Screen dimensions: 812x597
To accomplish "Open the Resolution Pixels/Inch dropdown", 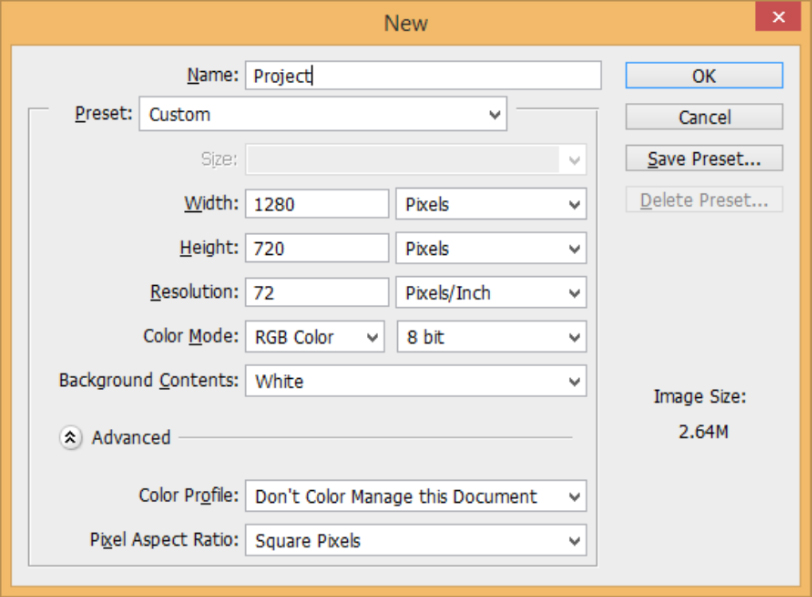I will pyautogui.click(x=491, y=293).
